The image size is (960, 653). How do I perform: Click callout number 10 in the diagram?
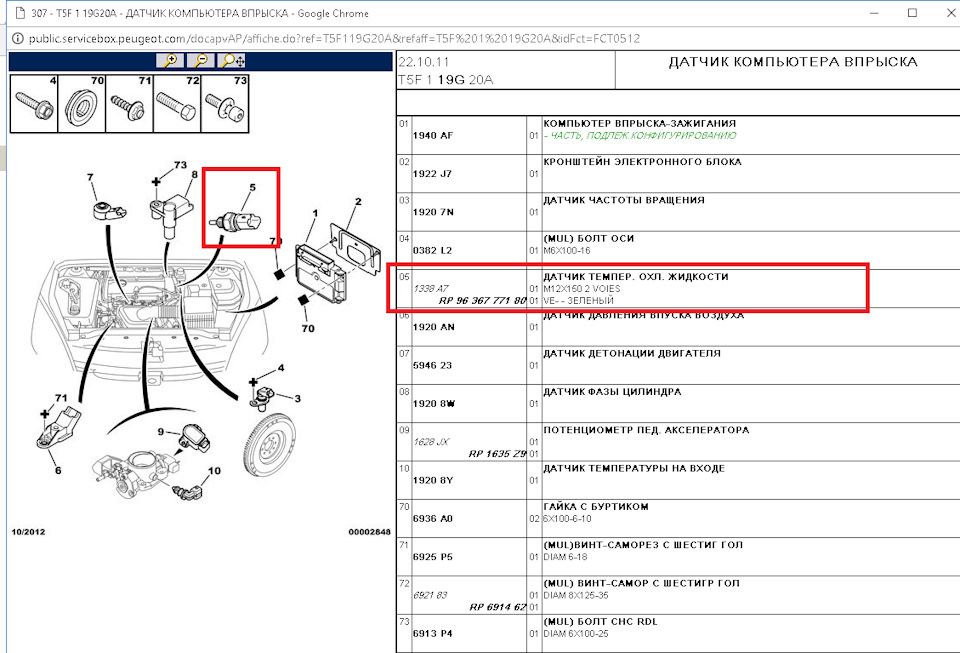(214, 471)
